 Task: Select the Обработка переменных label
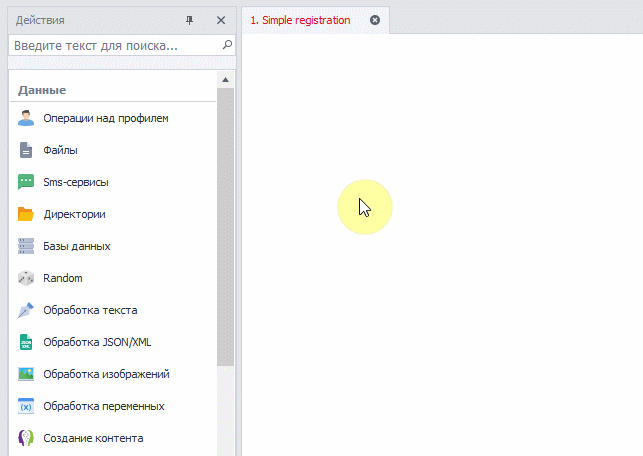(x=104, y=406)
